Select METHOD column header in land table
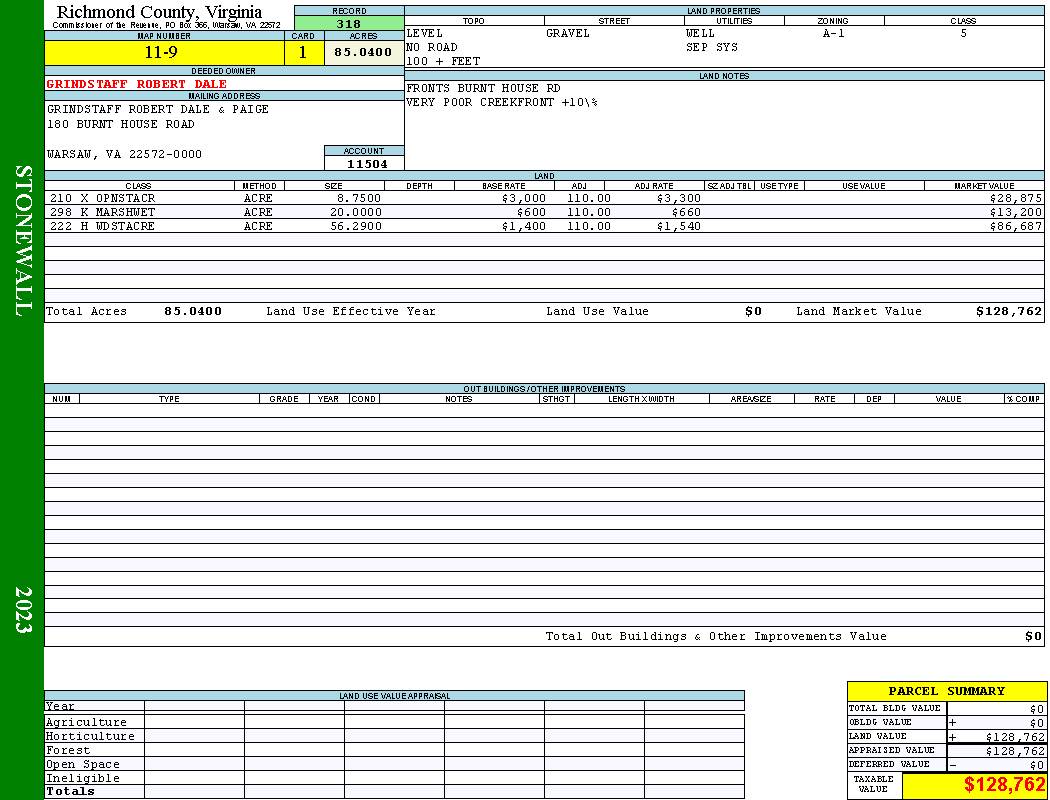 coord(259,186)
